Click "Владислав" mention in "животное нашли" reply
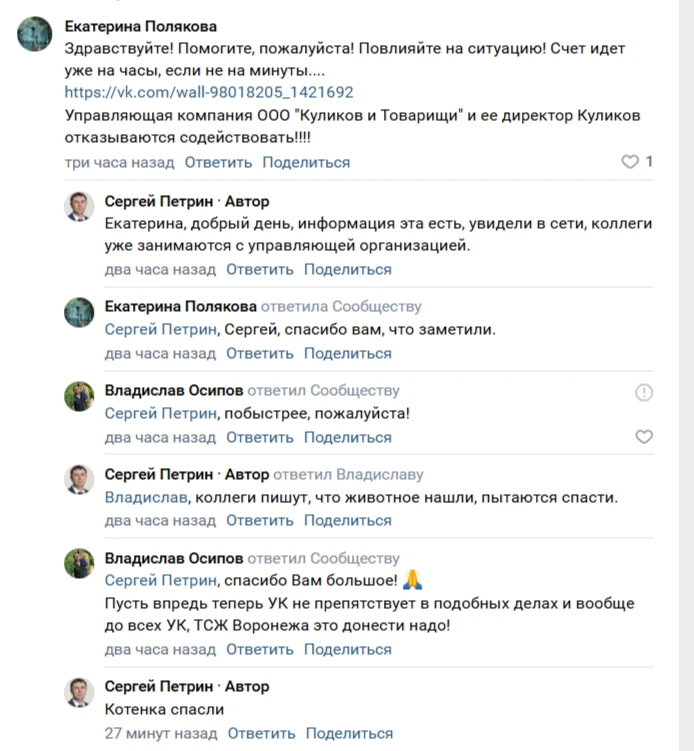694x751 pixels. pos(146,497)
